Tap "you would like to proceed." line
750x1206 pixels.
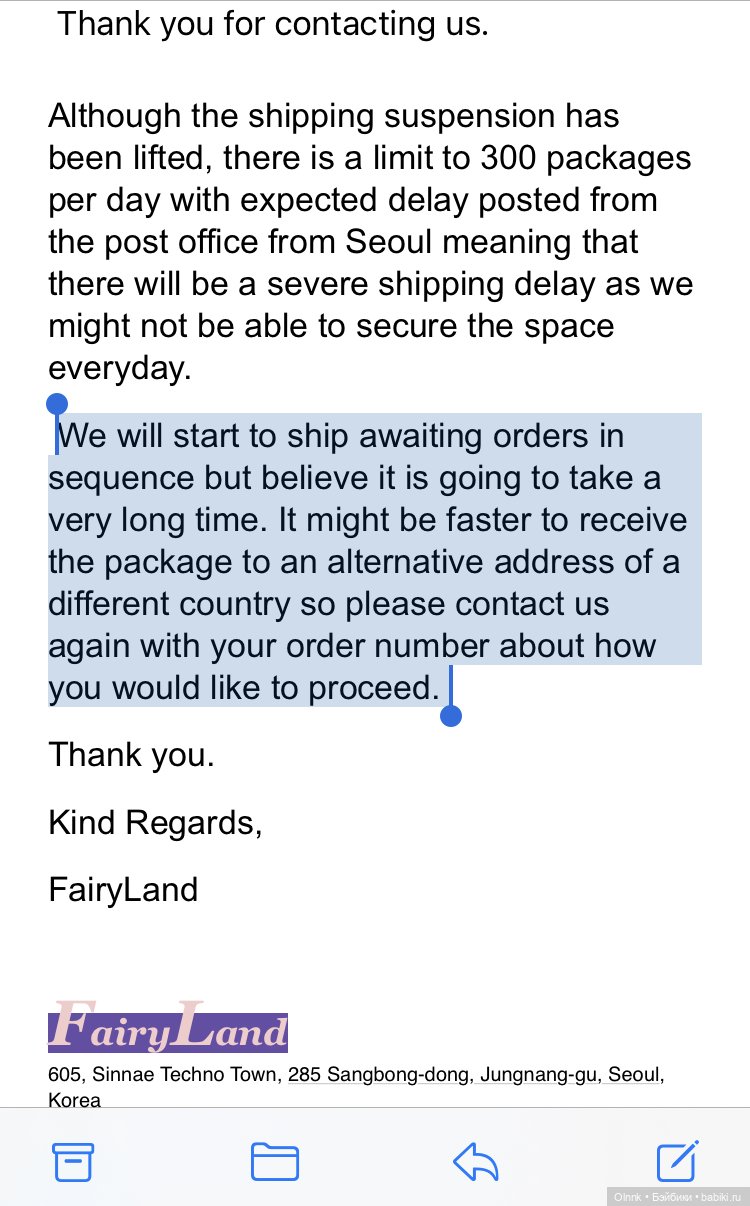[244, 688]
